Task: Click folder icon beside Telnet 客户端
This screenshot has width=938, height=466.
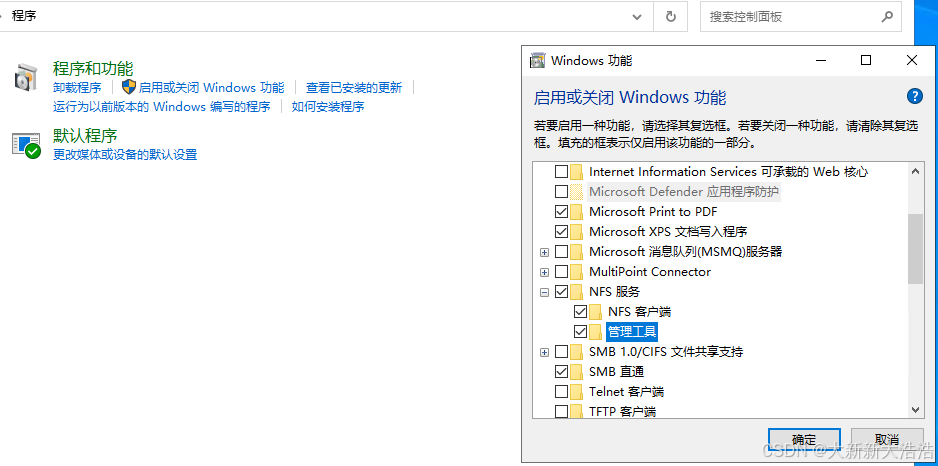Action: (577, 392)
